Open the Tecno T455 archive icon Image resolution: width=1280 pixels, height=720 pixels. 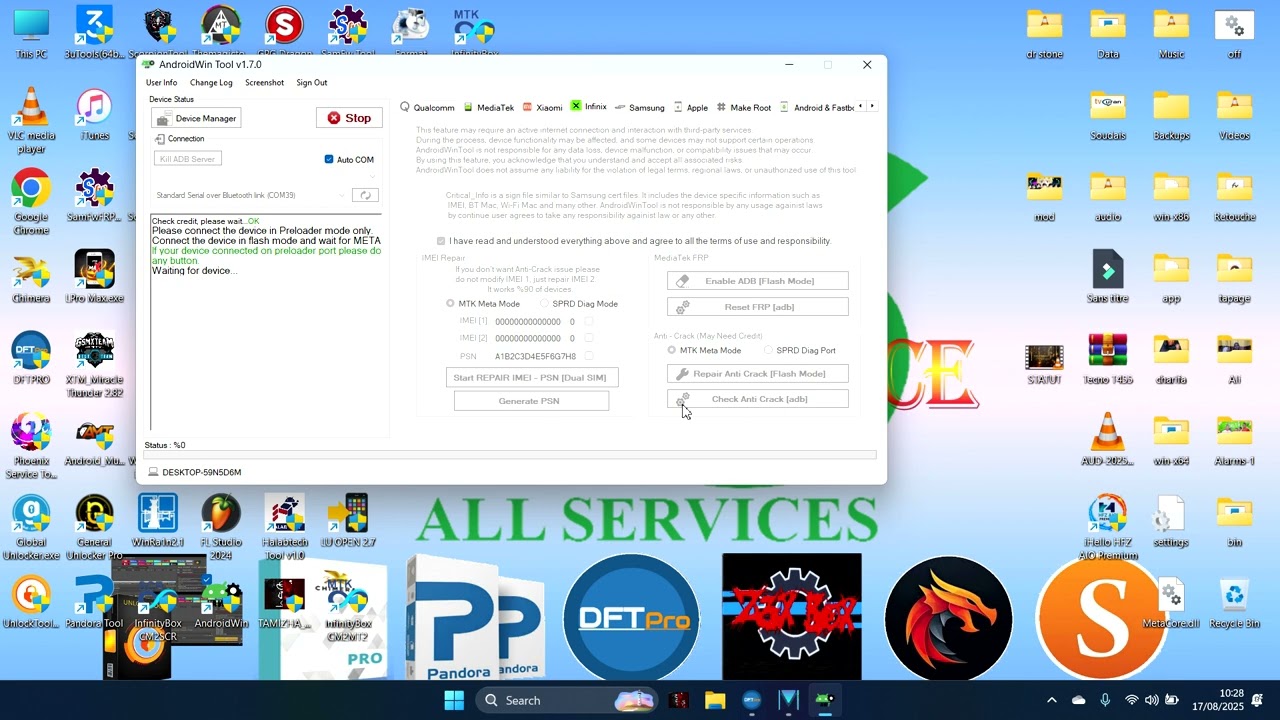[x=1107, y=359]
